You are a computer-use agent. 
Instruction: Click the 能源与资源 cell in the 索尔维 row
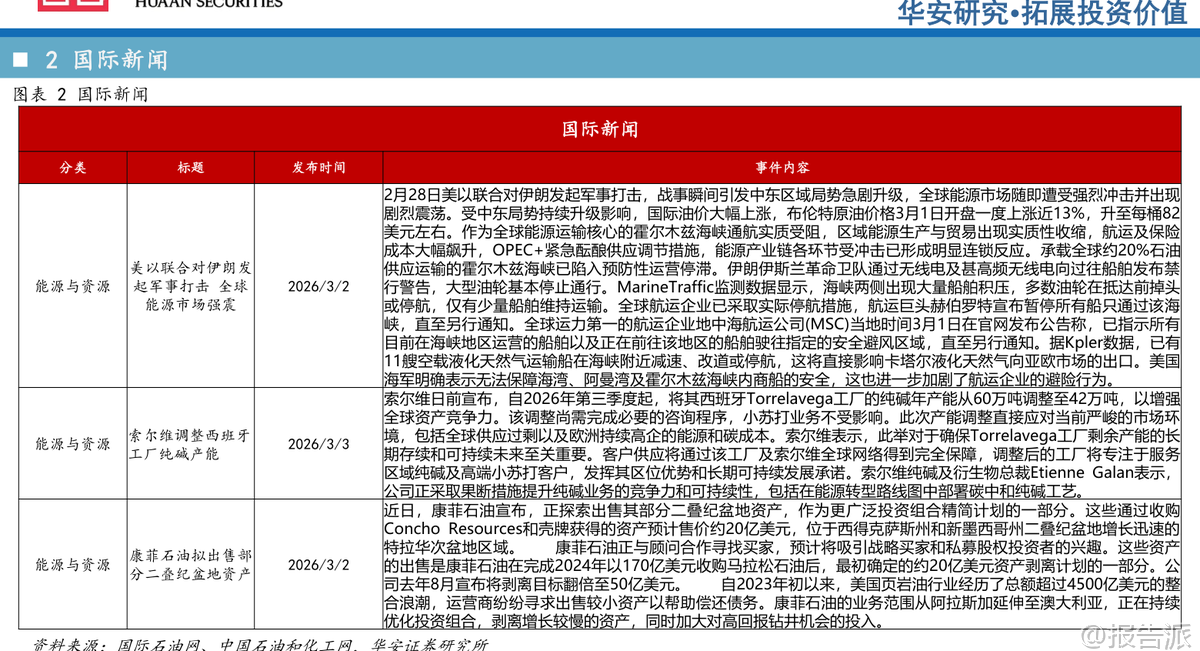(x=73, y=444)
